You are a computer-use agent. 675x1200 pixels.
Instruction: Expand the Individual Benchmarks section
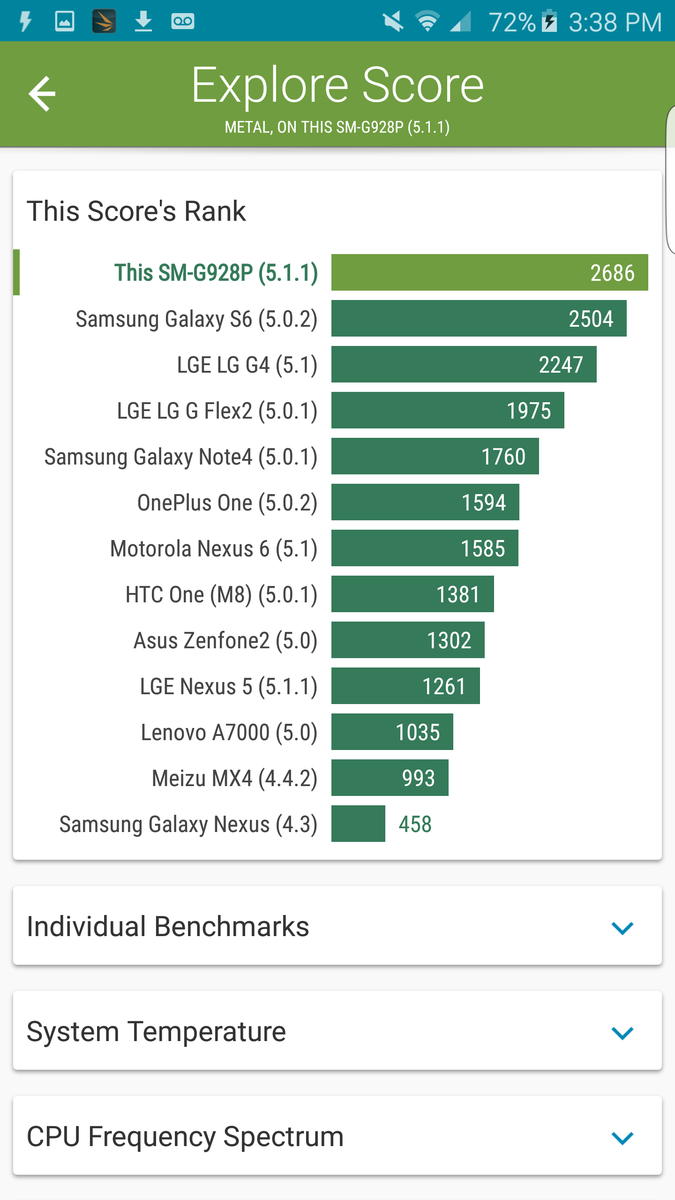pos(621,928)
